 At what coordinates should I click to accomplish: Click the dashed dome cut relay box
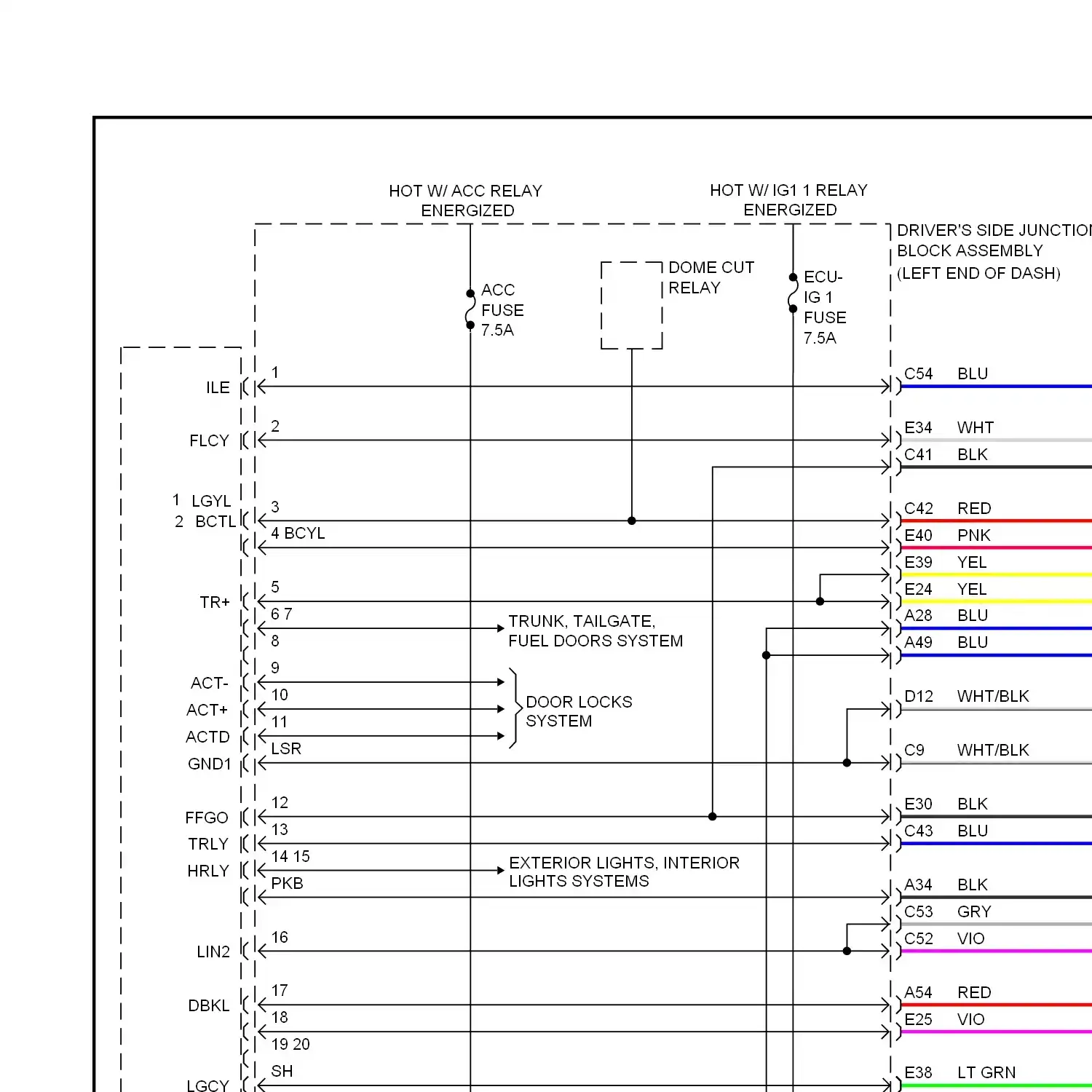tap(632, 306)
